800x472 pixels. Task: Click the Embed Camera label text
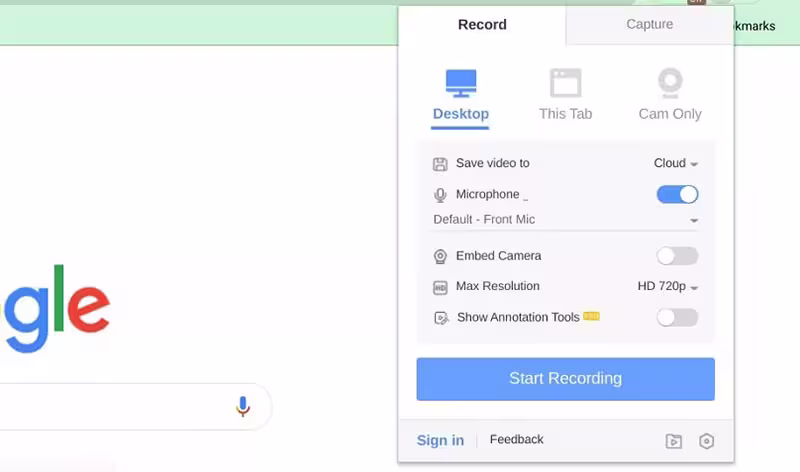(498, 256)
